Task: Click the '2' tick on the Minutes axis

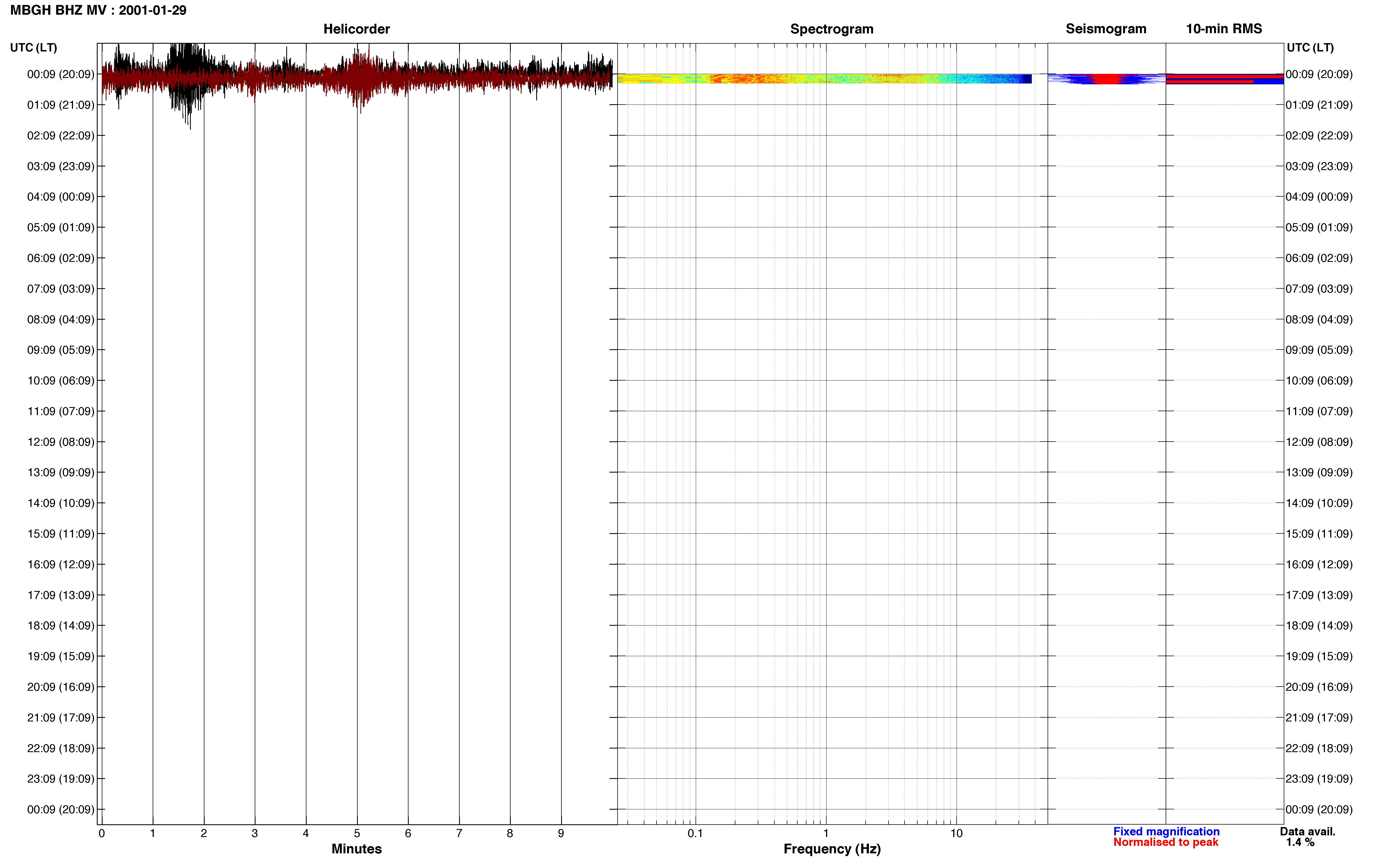Action: [204, 833]
